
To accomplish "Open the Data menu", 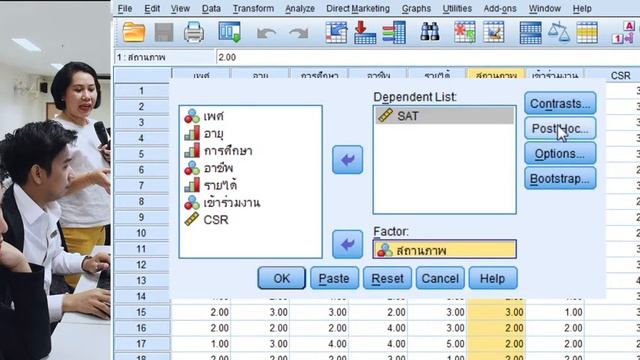I will tap(211, 8).
